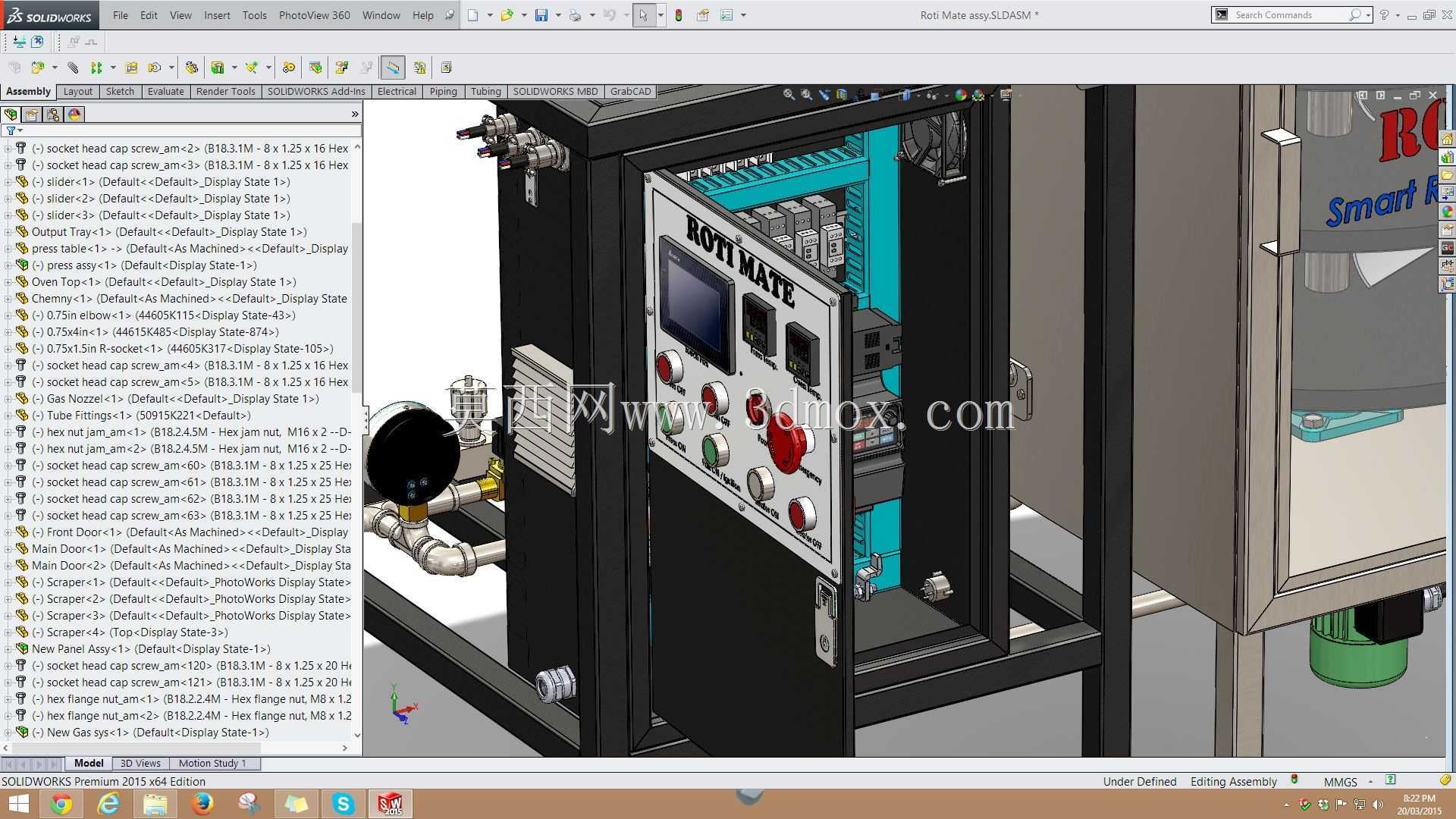Image resolution: width=1456 pixels, height=819 pixels.
Task: Click the Bill of Materials icon
Action: point(315,67)
